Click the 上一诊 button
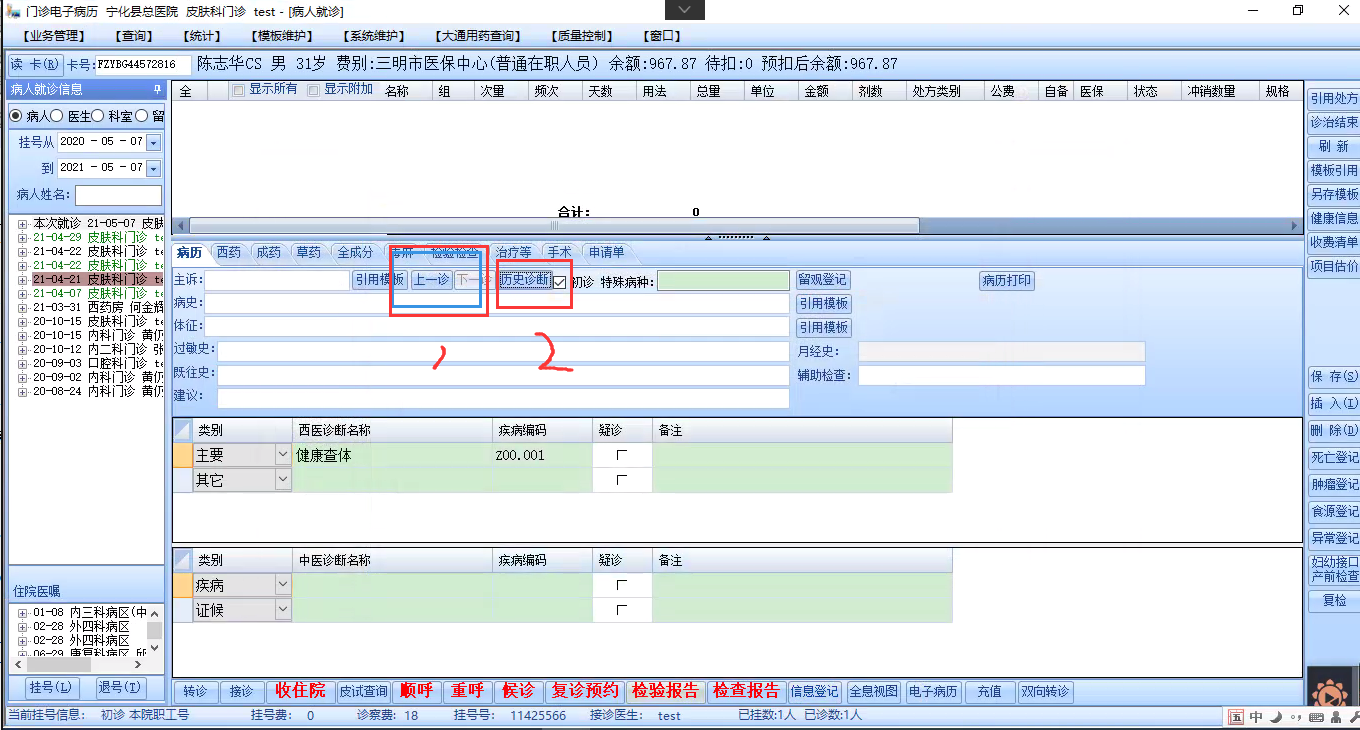1360x730 pixels. (x=432, y=280)
